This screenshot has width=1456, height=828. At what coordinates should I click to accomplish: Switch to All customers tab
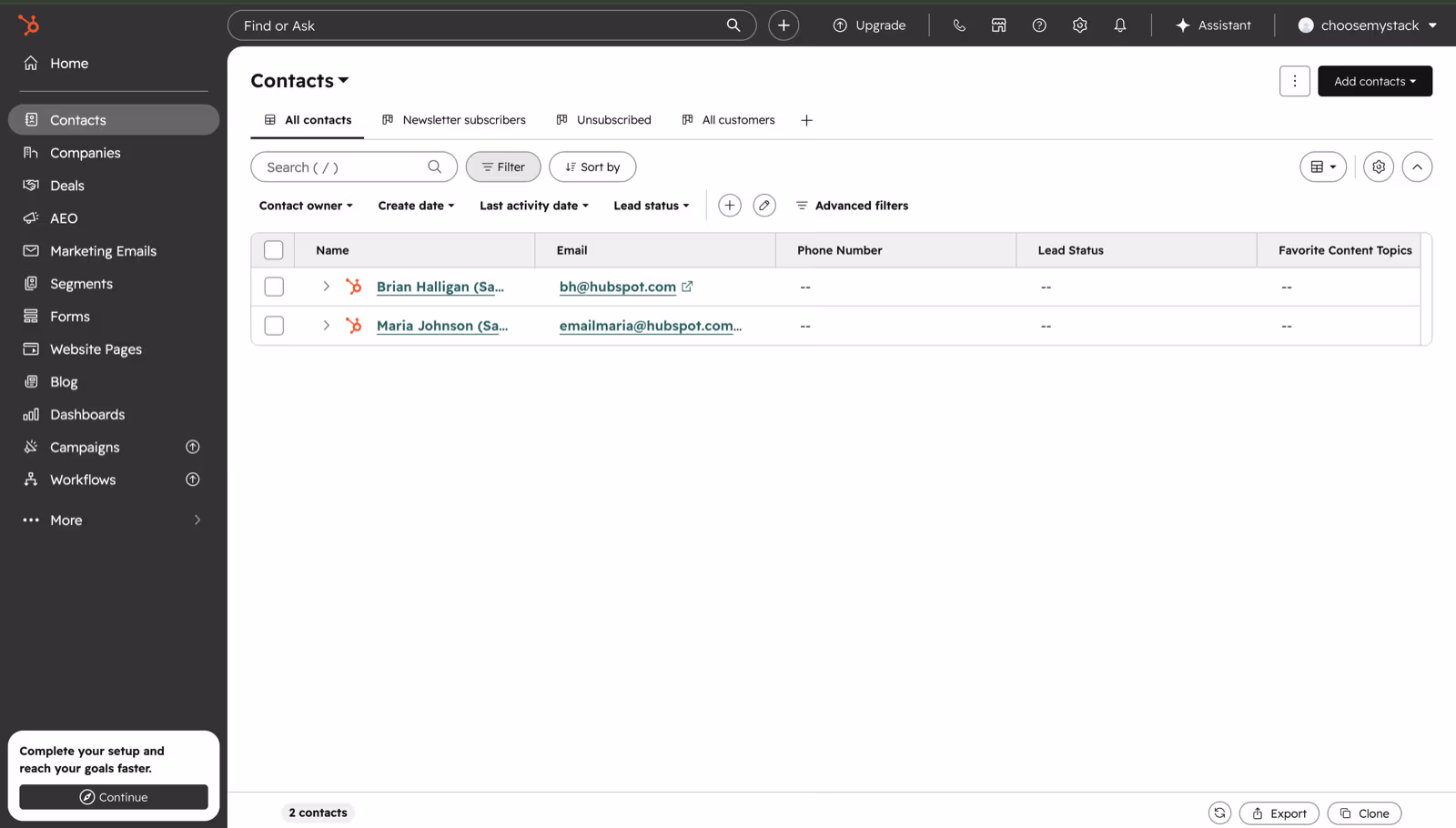[729, 120]
